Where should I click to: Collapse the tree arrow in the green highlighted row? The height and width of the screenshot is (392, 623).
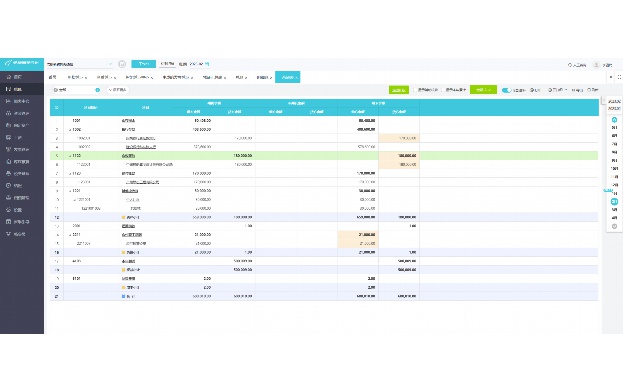click(70, 156)
